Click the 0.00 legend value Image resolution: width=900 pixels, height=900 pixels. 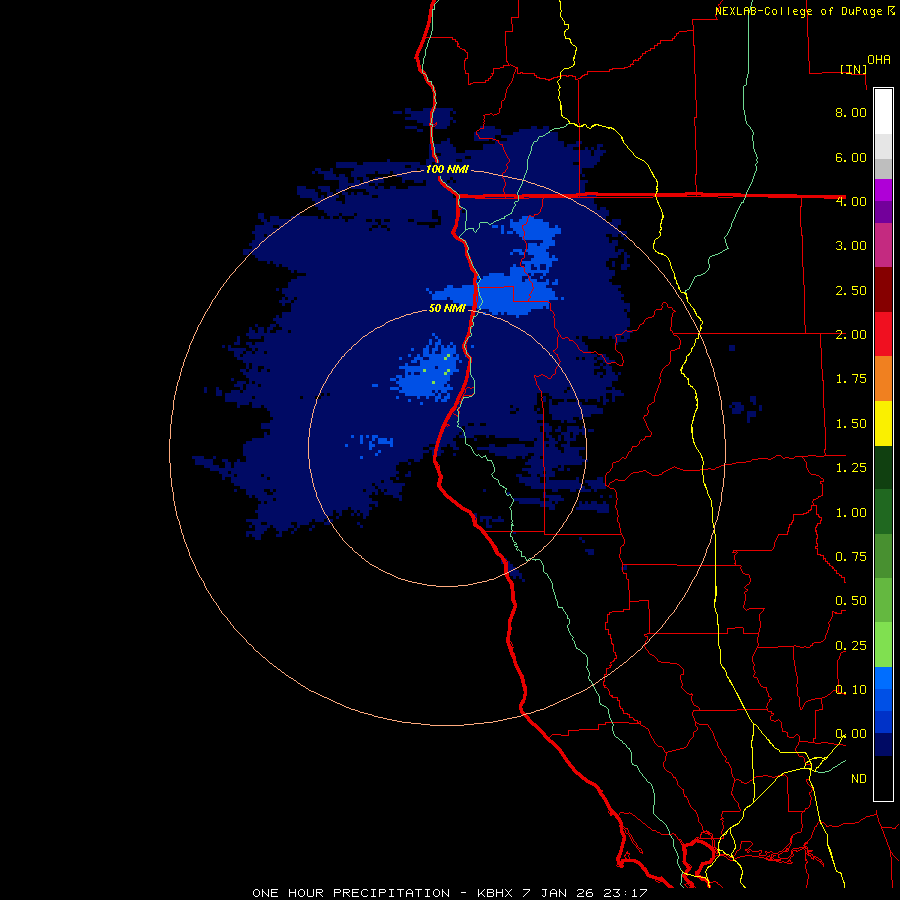click(x=851, y=734)
